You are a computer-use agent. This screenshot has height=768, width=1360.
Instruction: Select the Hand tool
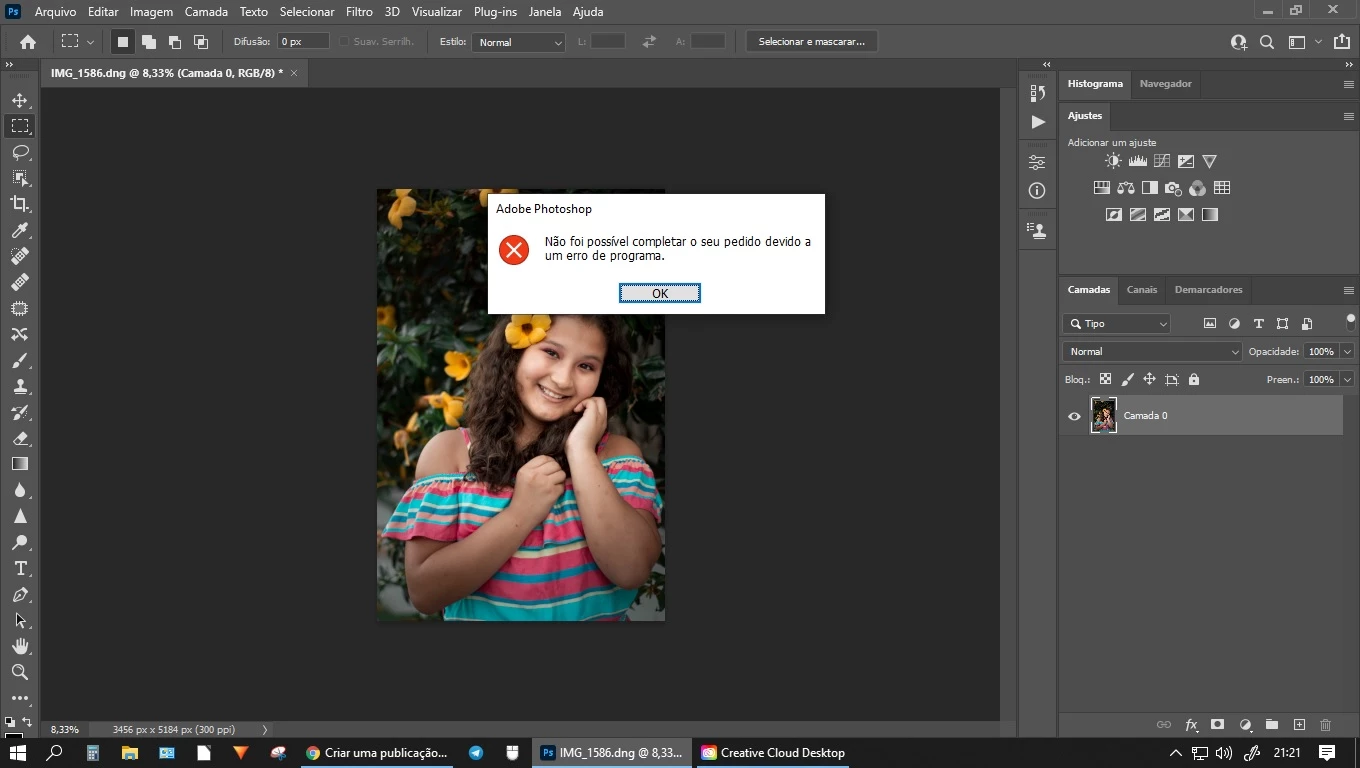[19, 646]
